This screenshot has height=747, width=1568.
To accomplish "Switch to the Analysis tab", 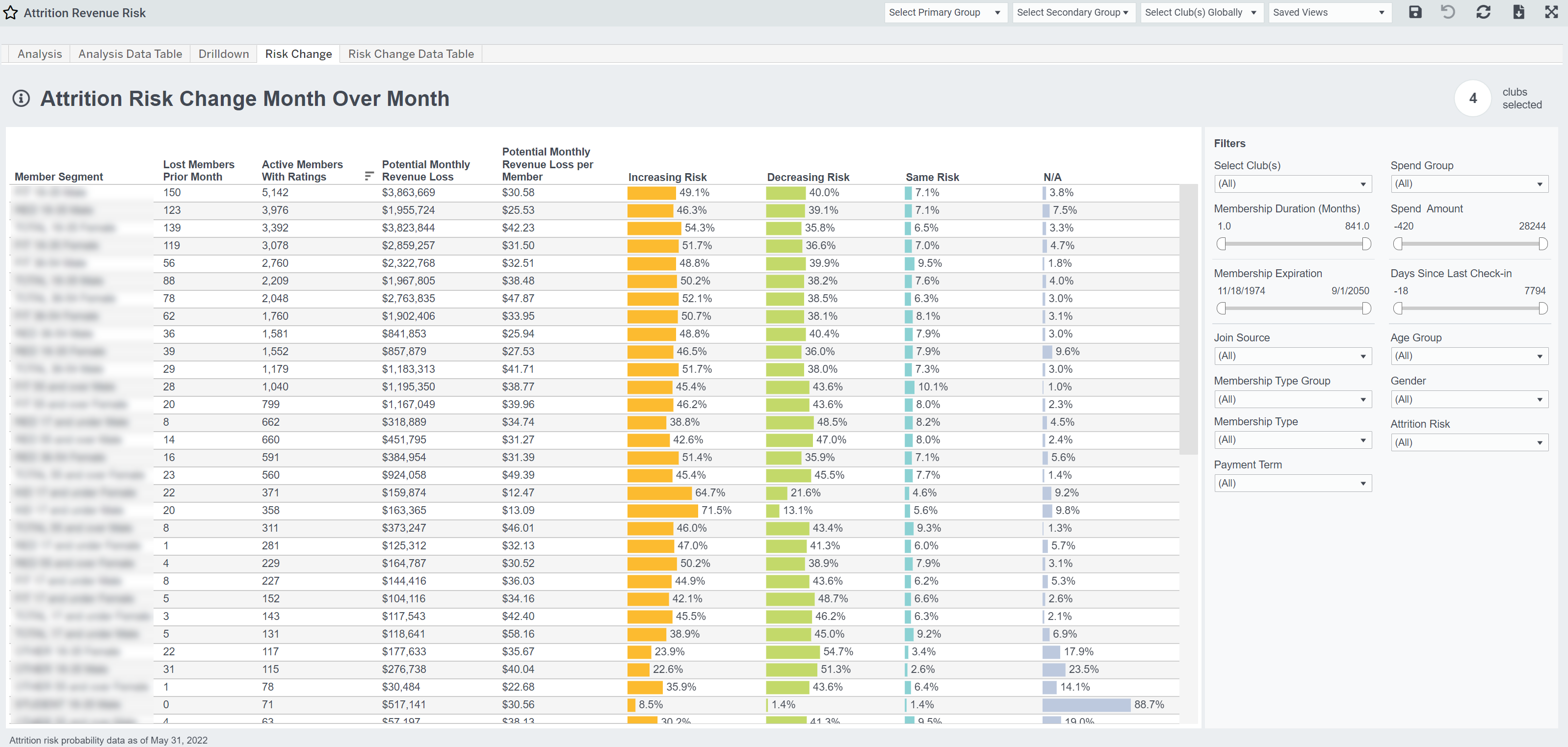I will [x=39, y=53].
